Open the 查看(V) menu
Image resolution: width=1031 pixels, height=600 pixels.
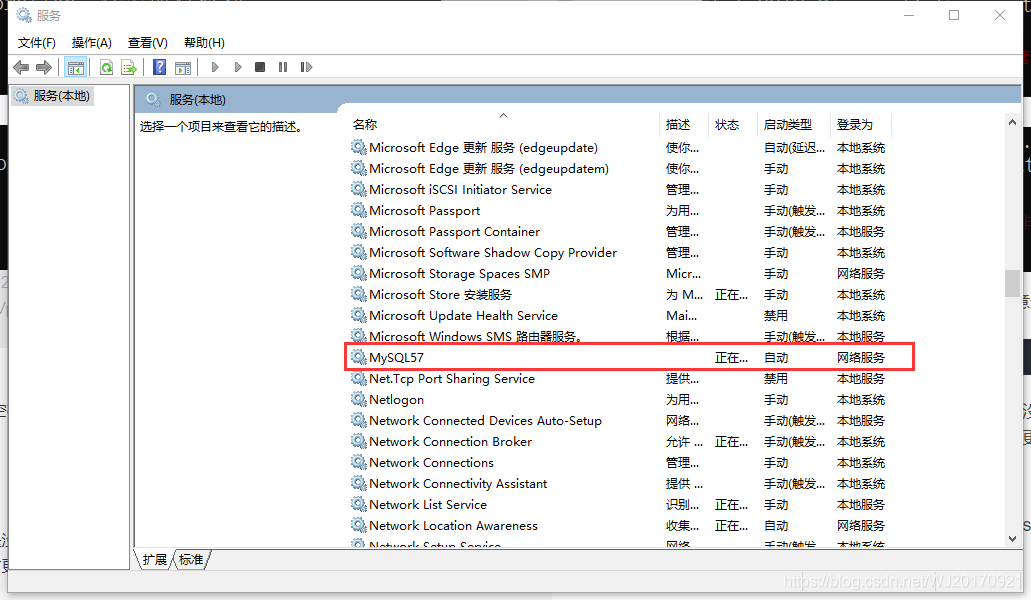[x=147, y=43]
